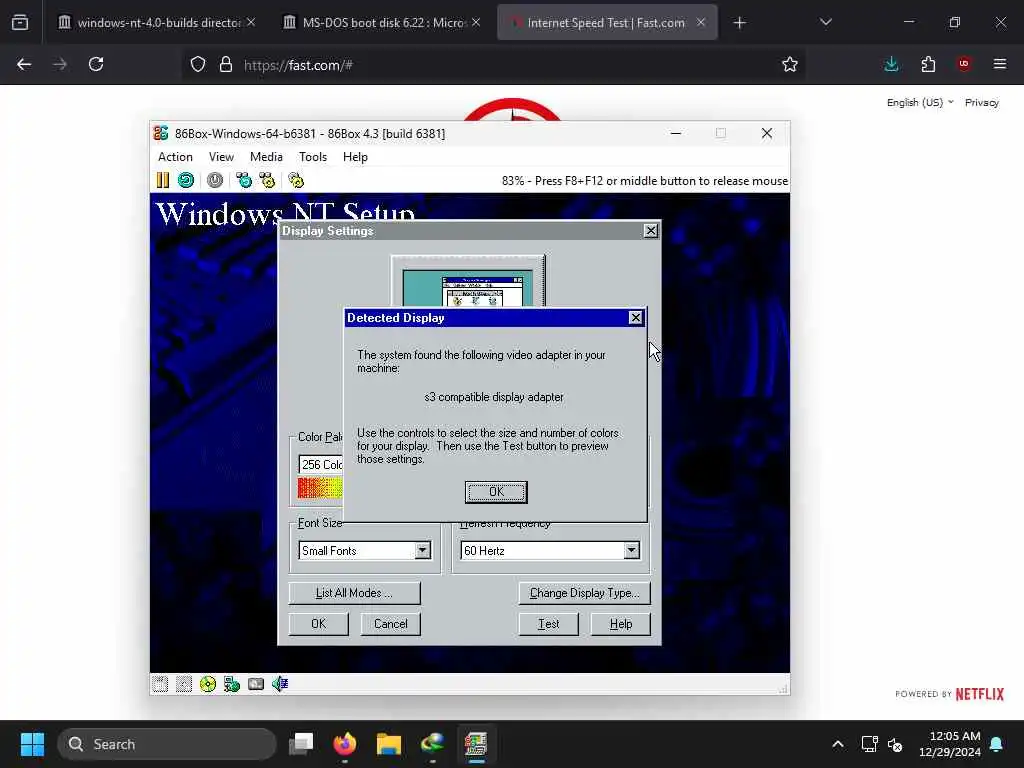The image size is (1024, 768).
Task: Click the uBlock Origin extension icon
Action: pos(964,64)
